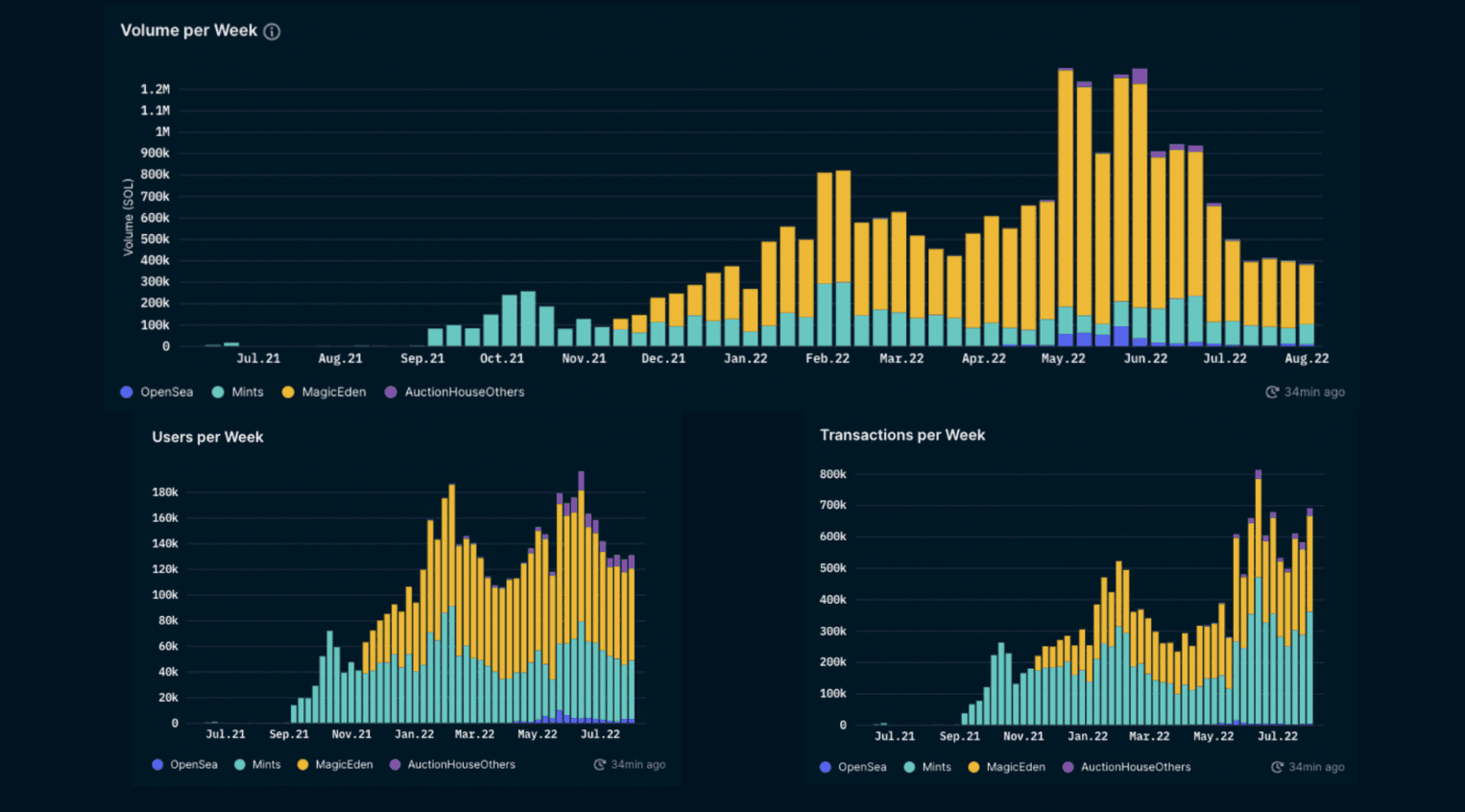Image resolution: width=1465 pixels, height=812 pixels.
Task: Toggle the Mints series in Volume per Week legend
Action: (247, 392)
